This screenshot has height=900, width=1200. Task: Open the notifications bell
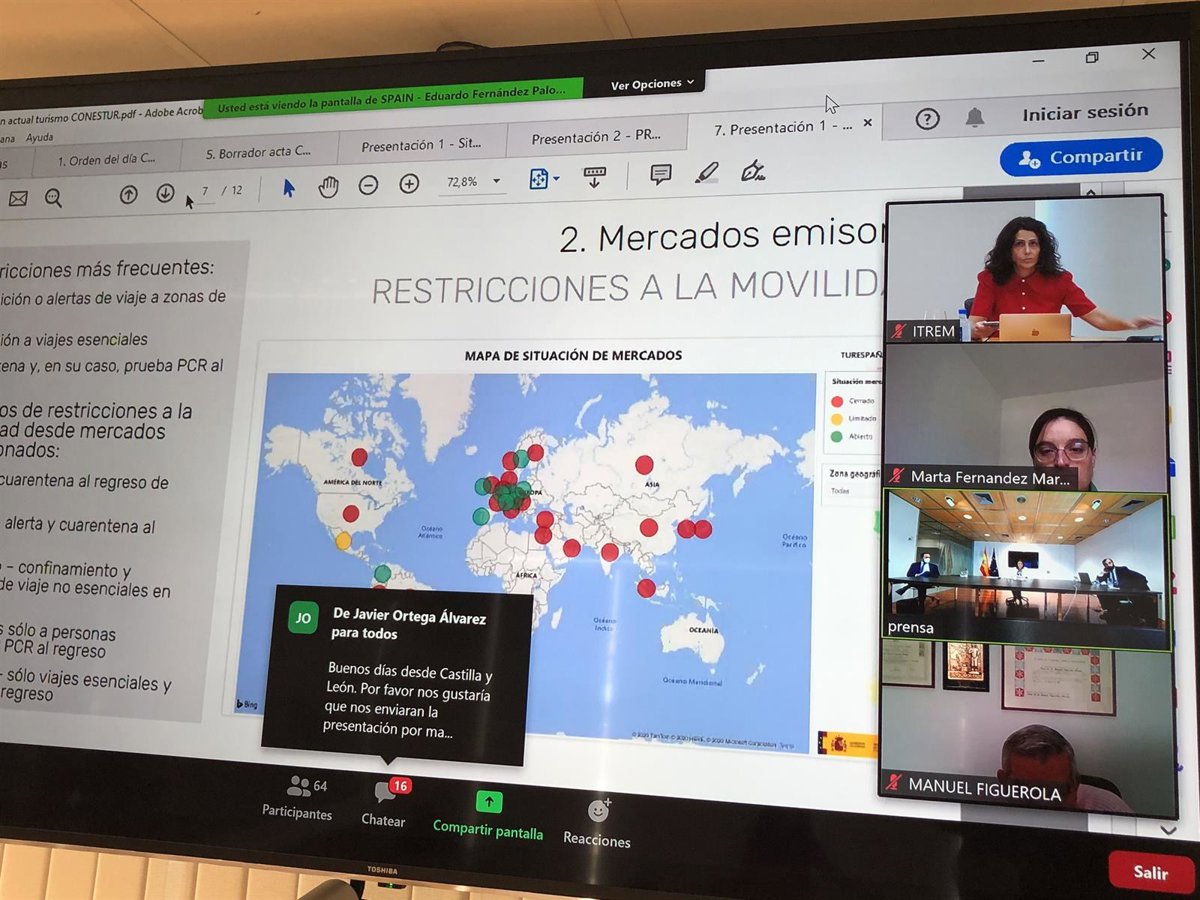coord(975,118)
